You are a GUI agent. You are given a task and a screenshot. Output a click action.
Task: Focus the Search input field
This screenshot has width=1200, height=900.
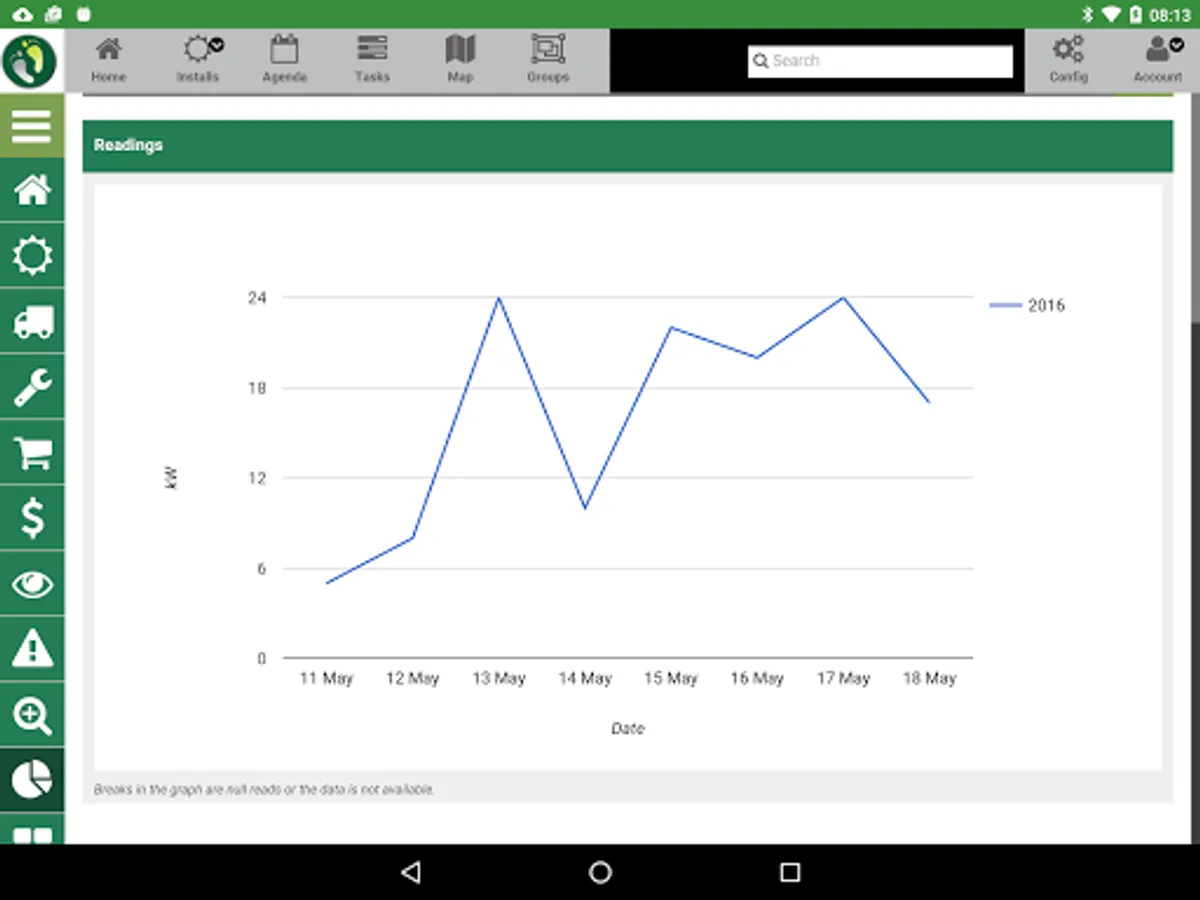[x=880, y=61]
